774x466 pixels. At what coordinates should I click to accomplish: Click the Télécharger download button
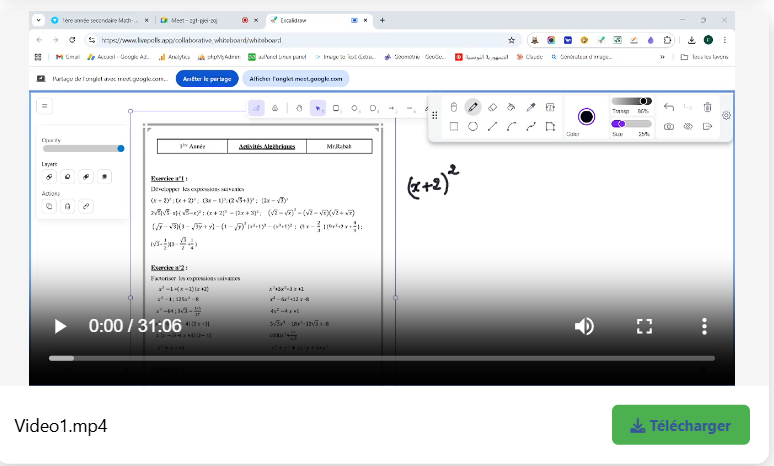(x=680, y=425)
